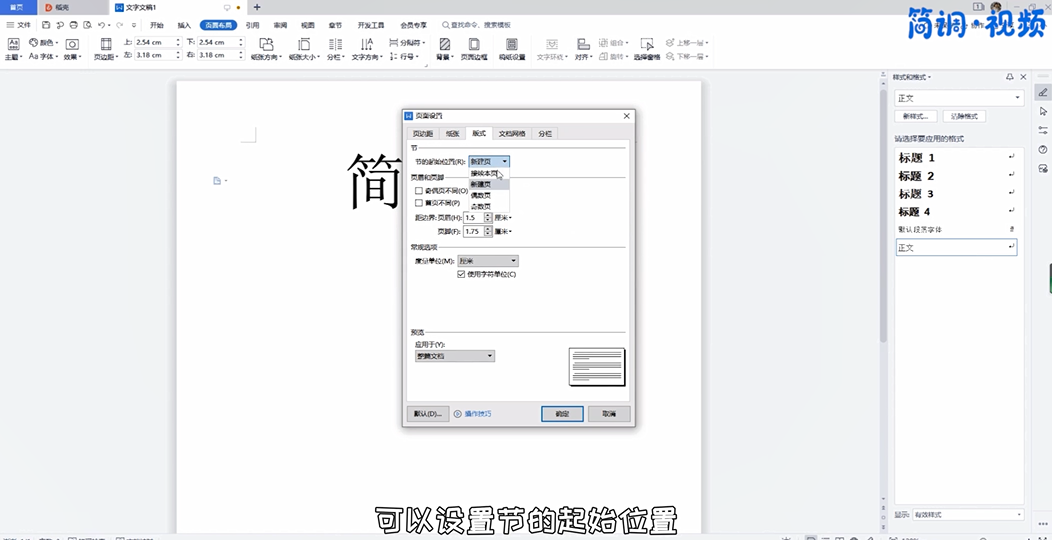Switch to the 文档网格 tab in dialog
This screenshot has height=540, width=1052.
coord(512,133)
